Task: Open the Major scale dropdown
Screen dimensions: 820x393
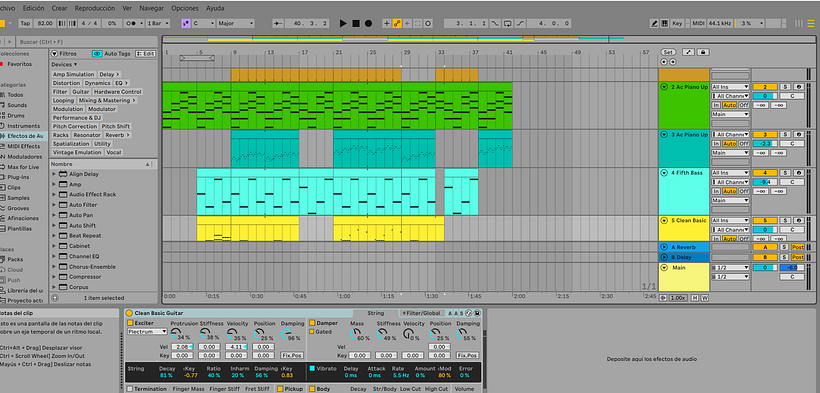Action: click(235, 24)
